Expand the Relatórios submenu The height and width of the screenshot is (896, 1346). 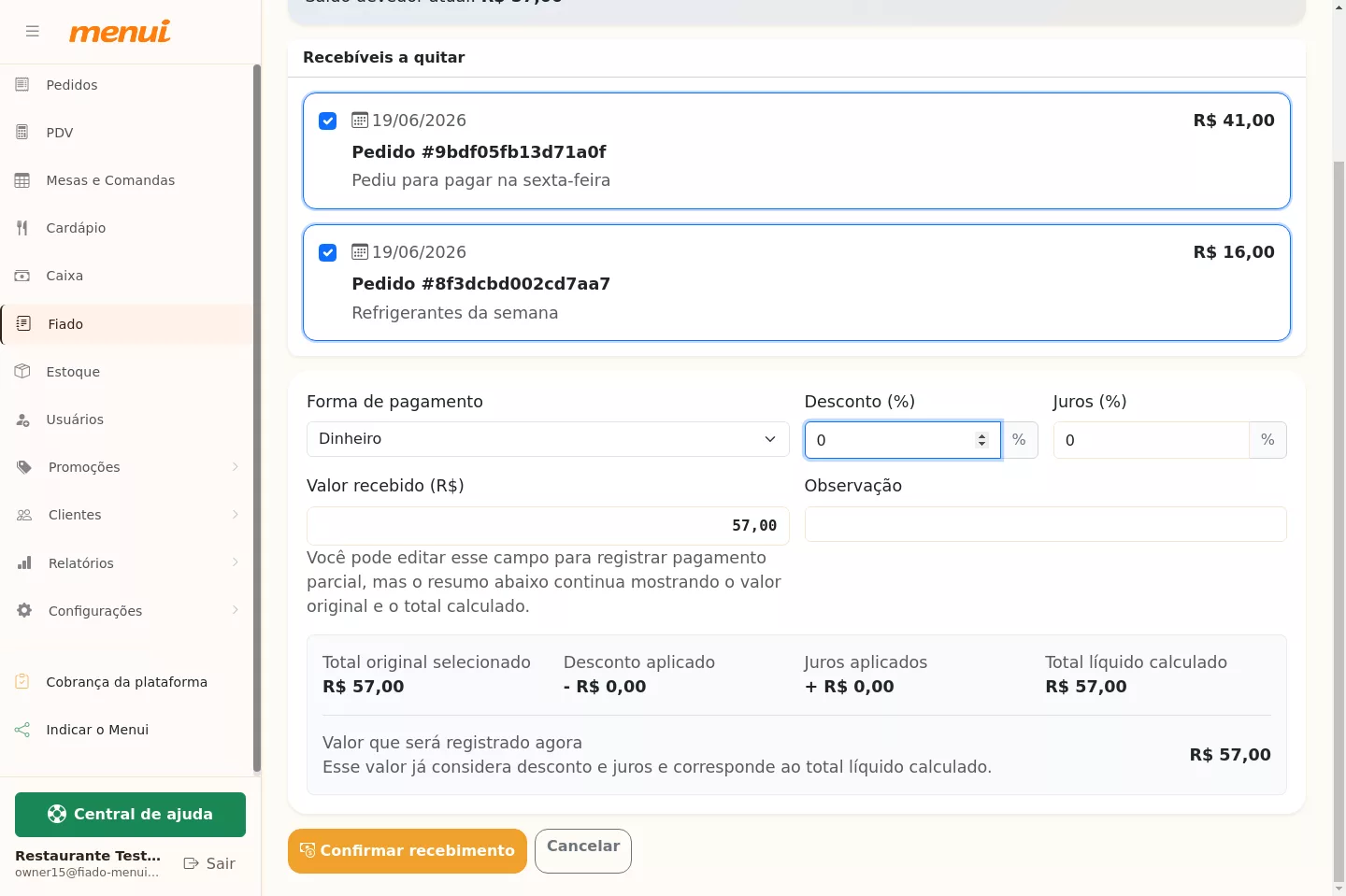click(x=235, y=562)
